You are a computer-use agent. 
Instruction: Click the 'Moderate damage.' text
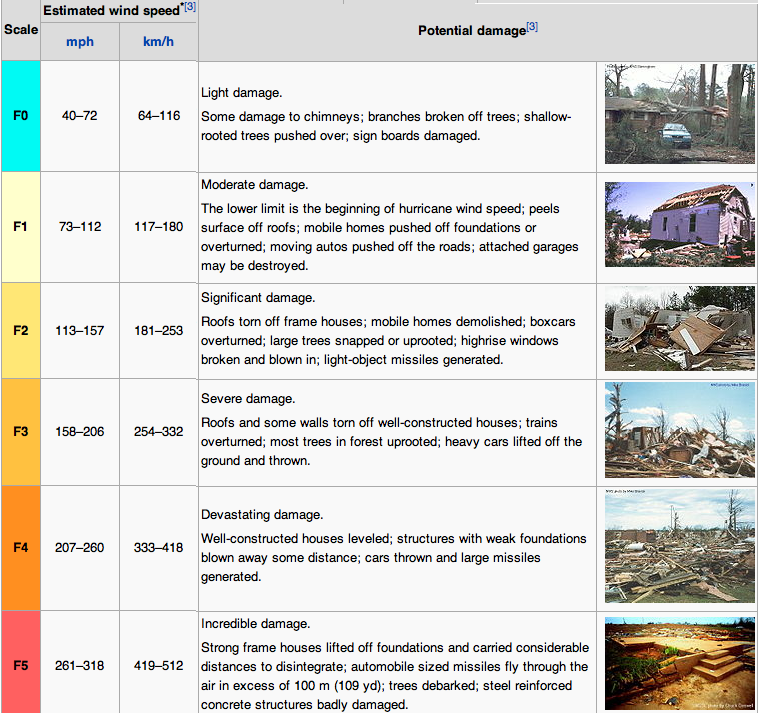(254, 185)
